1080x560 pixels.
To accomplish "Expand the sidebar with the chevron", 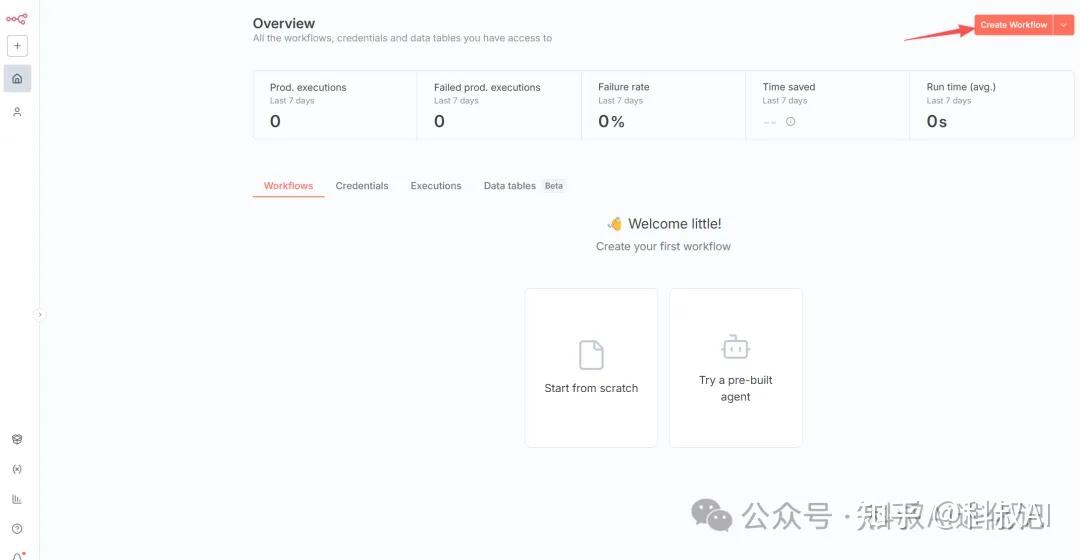I will point(40,314).
